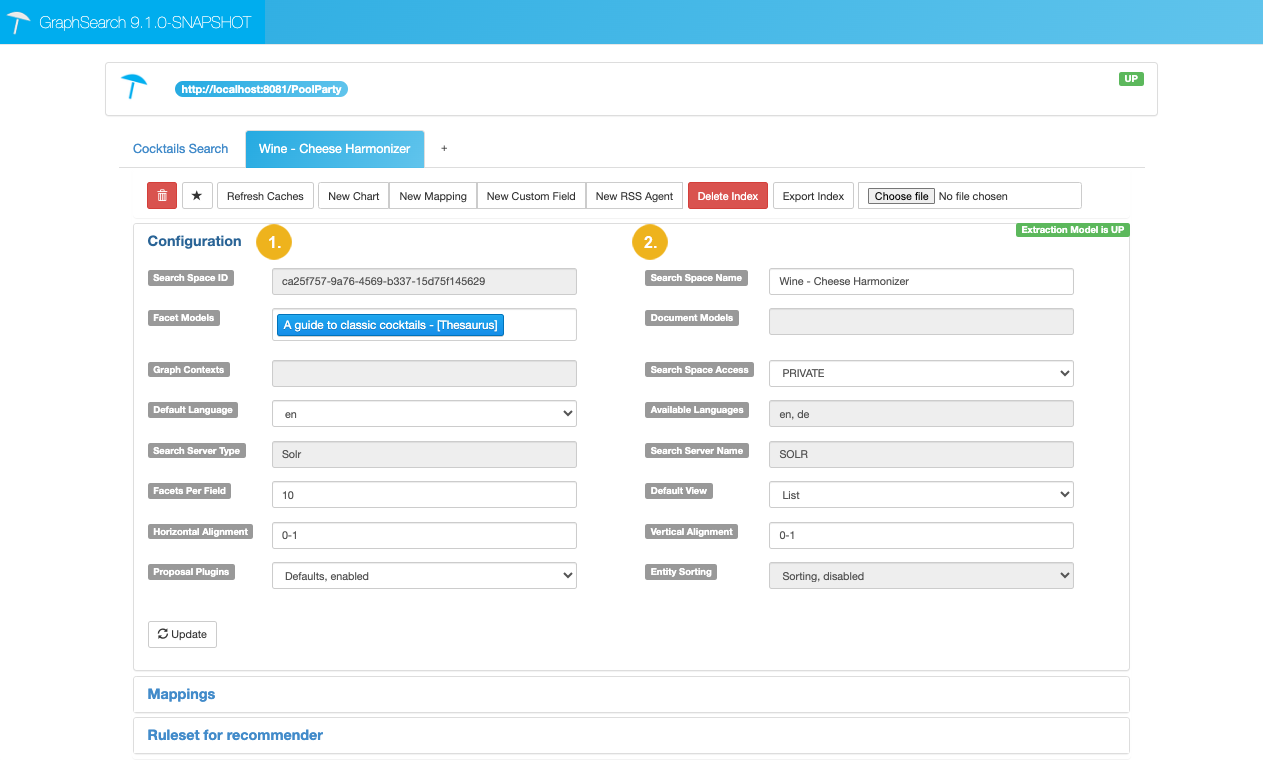The width and height of the screenshot is (1263, 760).
Task: Click the PoolParty umbrella icon in server panel
Action: [133, 87]
